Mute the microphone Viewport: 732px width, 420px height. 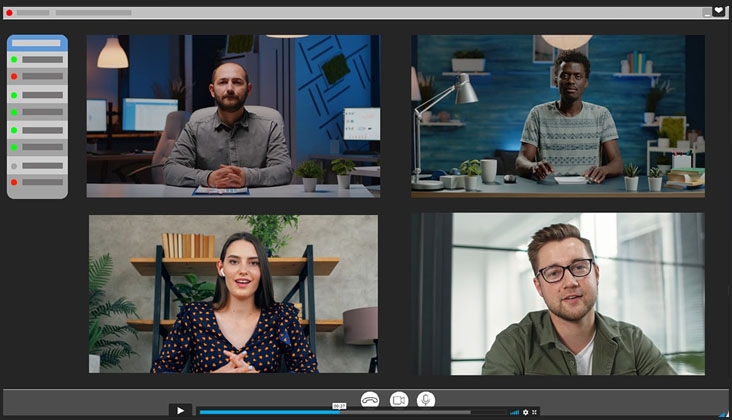426,399
